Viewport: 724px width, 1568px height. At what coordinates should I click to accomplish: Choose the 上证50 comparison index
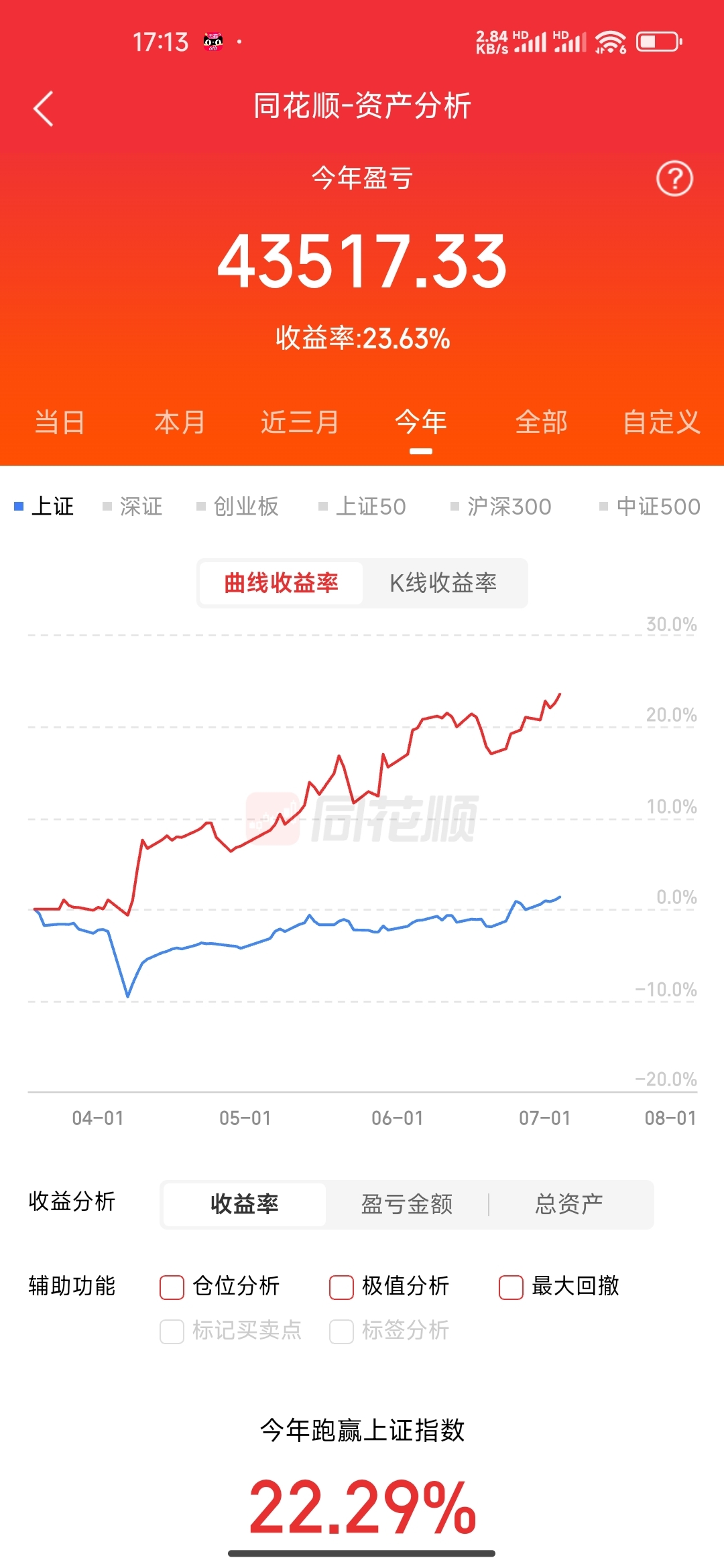click(x=363, y=506)
